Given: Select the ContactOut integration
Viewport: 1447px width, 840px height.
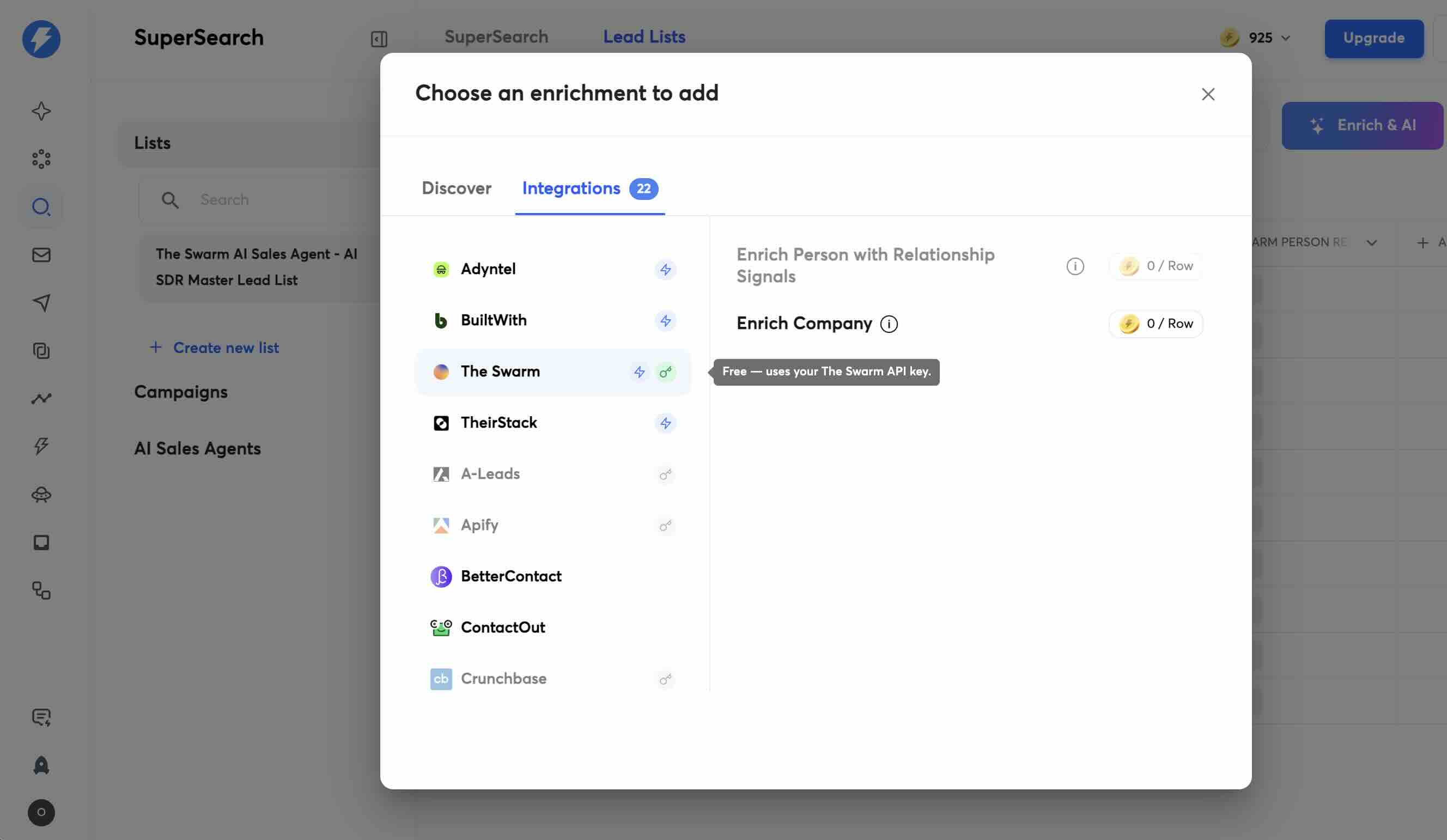Looking at the screenshot, I should click(x=553, y=628).
